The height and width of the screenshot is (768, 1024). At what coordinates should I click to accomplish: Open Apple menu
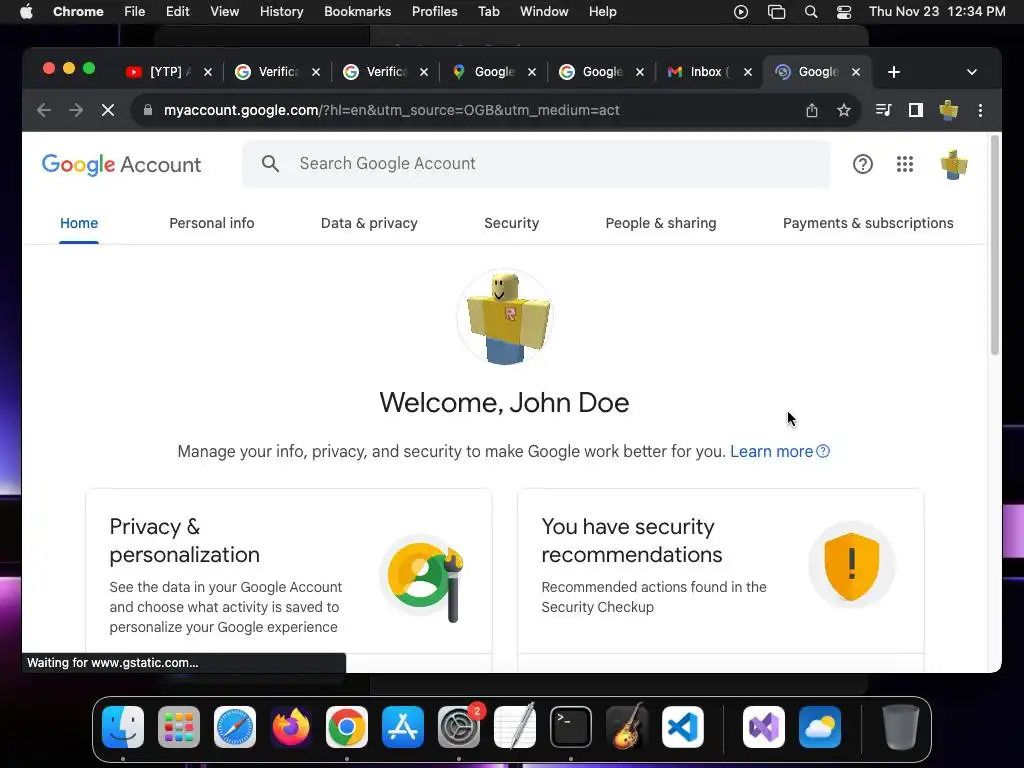pyautogui.click(x=26, y=12)
